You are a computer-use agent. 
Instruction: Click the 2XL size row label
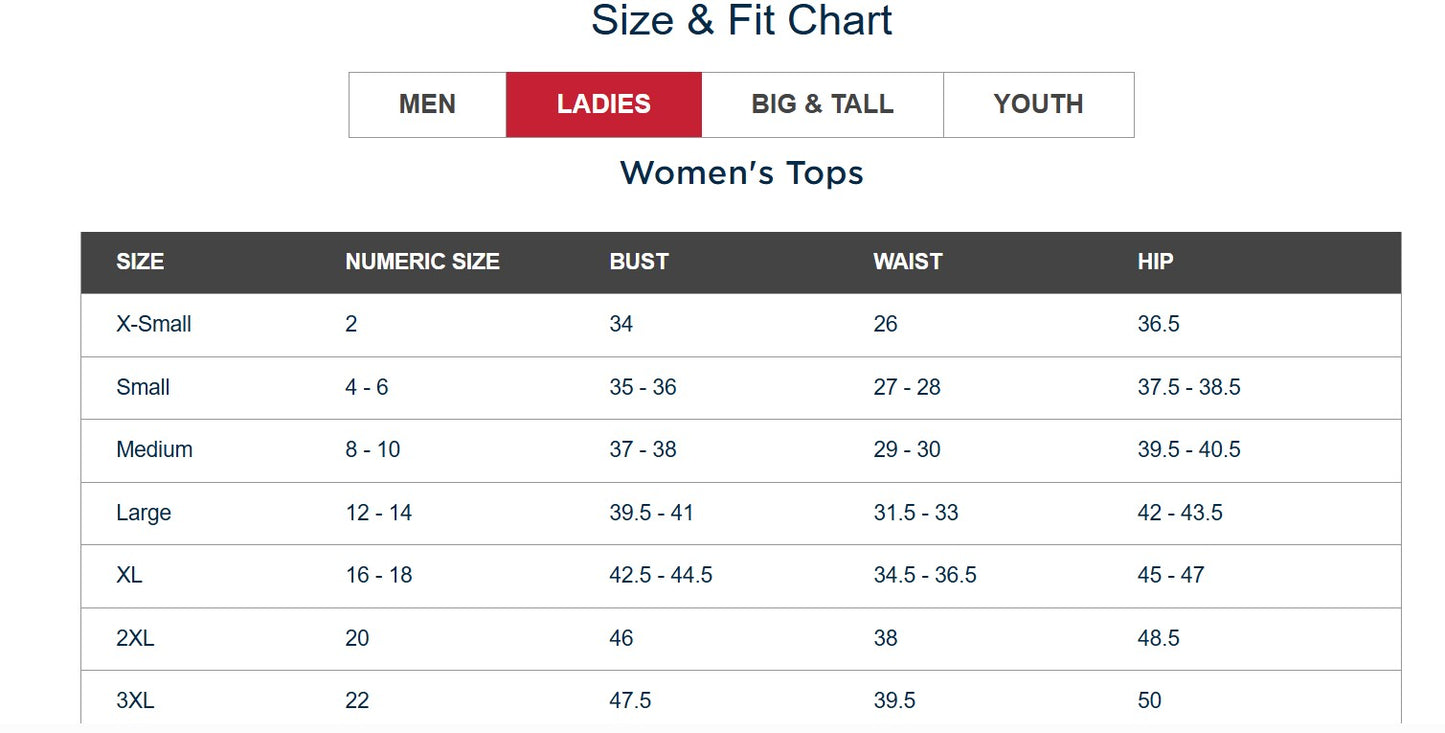(135, 638)
